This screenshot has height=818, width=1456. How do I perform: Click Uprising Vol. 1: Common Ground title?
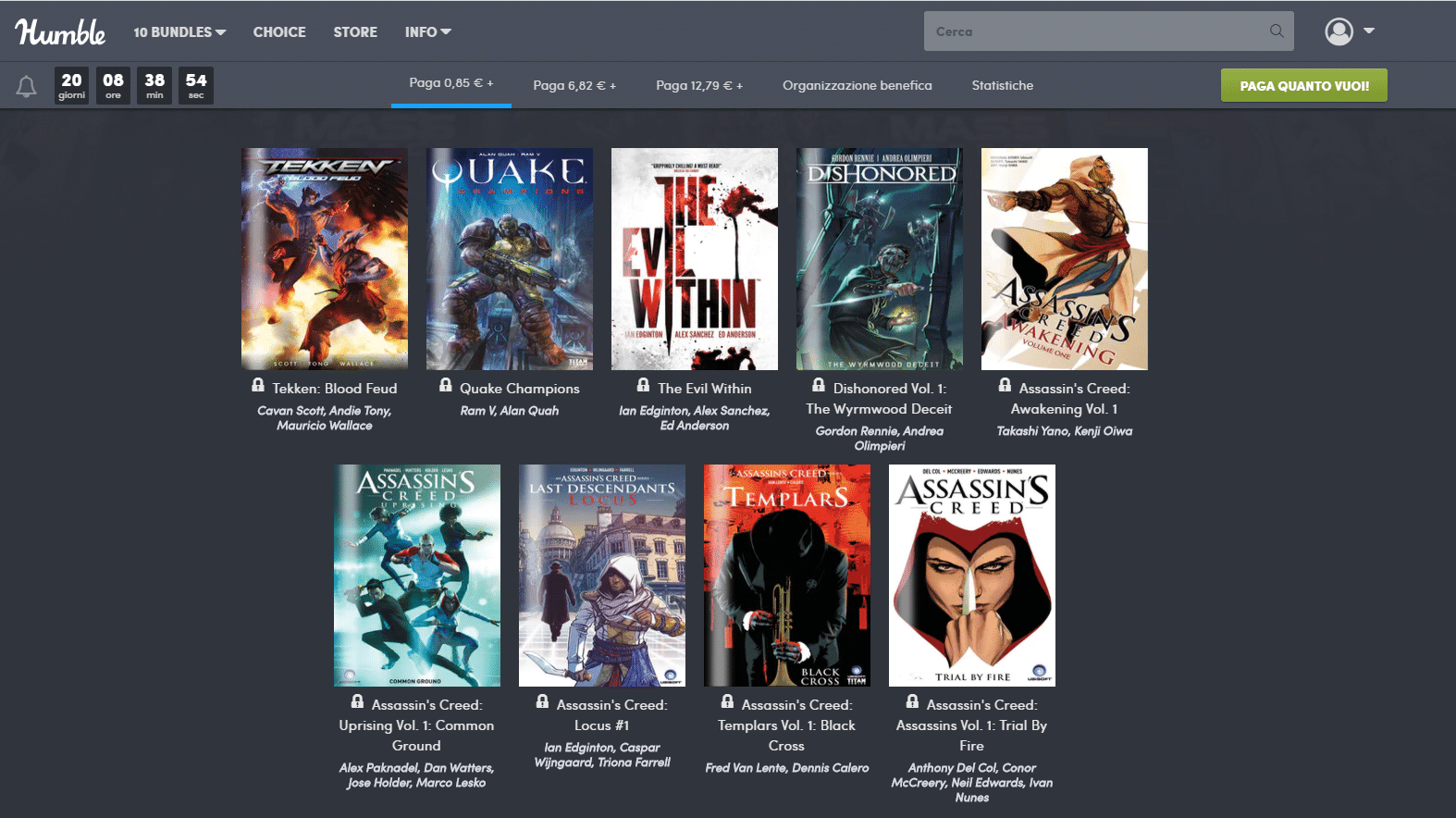click(x=417, y=725)
